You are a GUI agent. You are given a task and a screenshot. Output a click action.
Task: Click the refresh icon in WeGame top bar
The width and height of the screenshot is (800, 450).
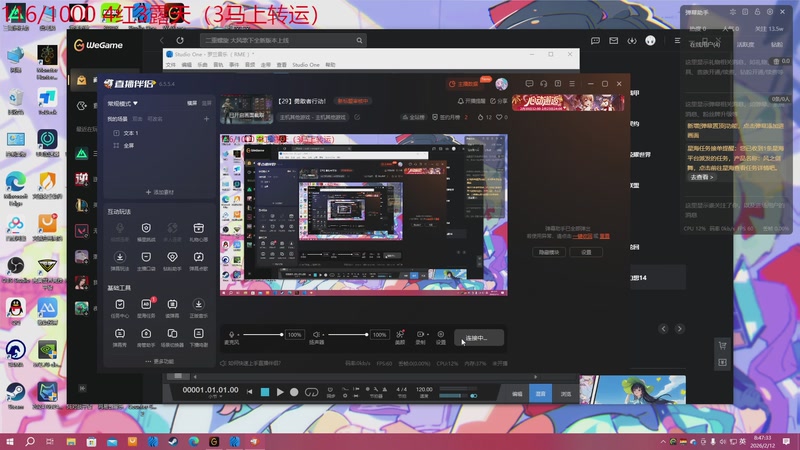[180, 40]
